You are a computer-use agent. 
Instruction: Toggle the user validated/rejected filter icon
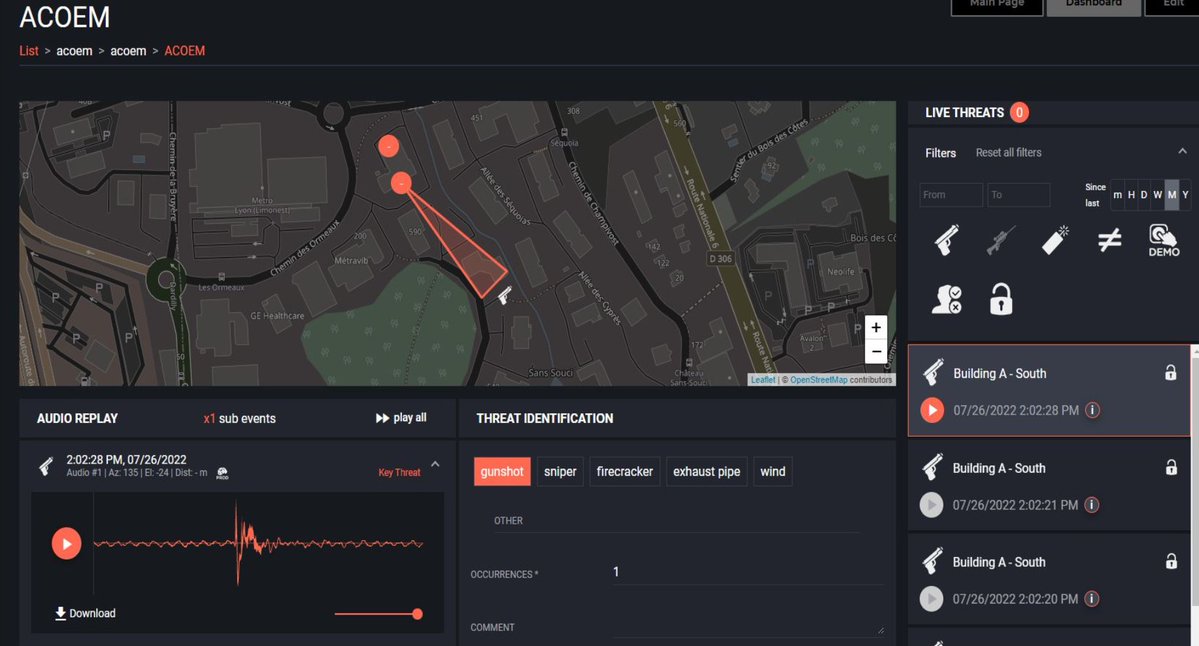[x=947, y=299]
